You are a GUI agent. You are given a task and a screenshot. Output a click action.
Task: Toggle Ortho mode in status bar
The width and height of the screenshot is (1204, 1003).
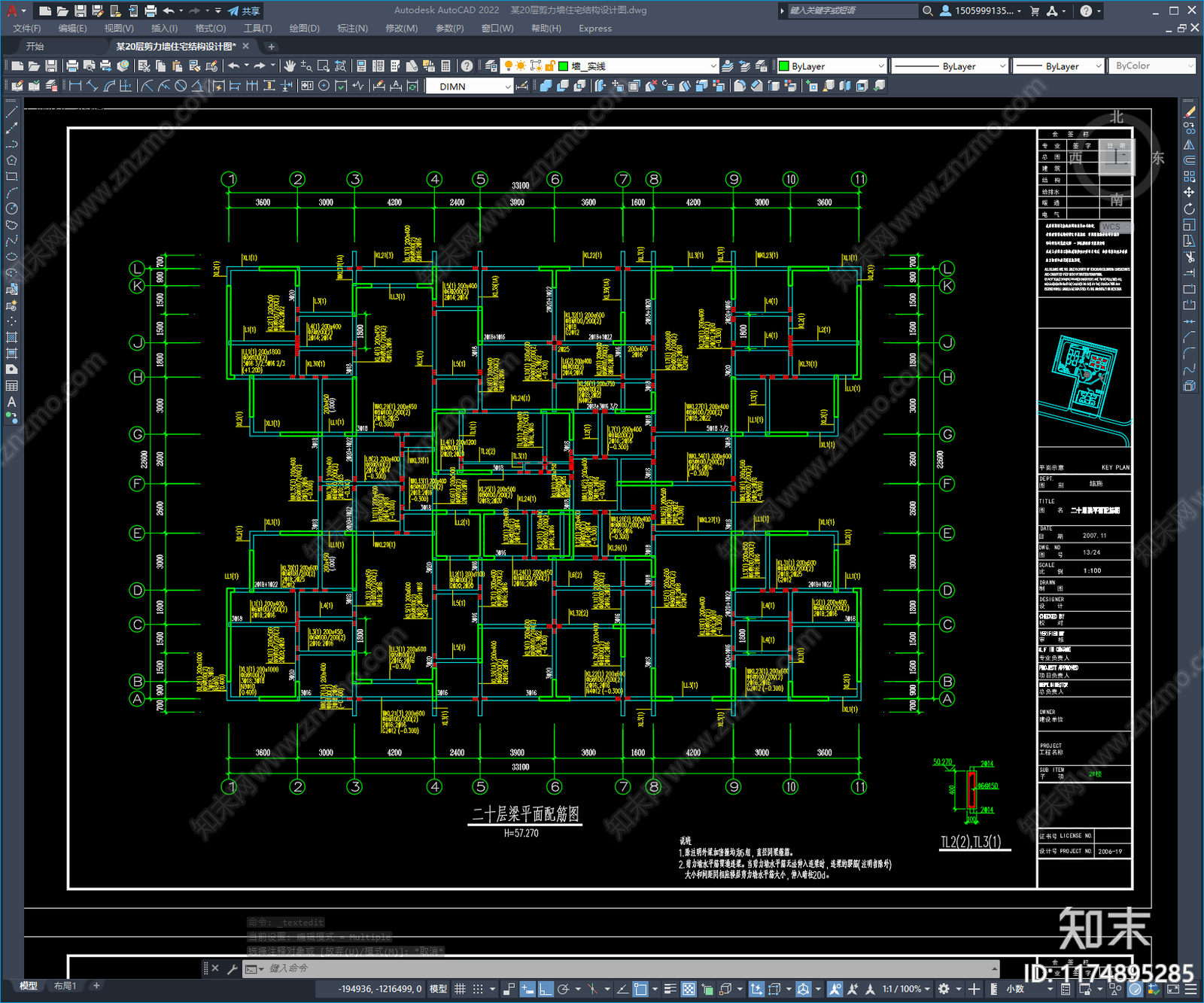point(546,989)
